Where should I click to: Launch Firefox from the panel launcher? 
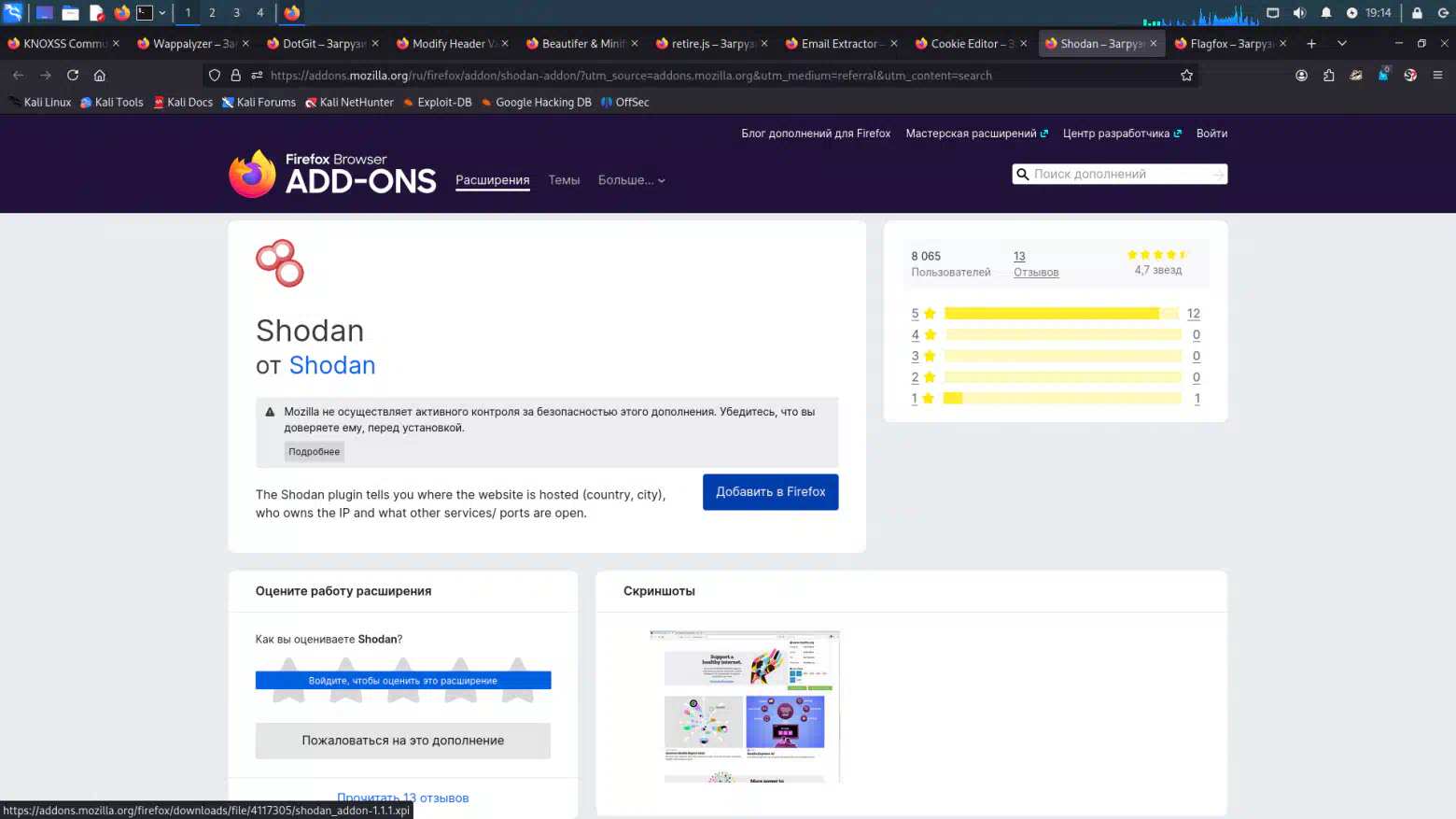click(121, 13)
